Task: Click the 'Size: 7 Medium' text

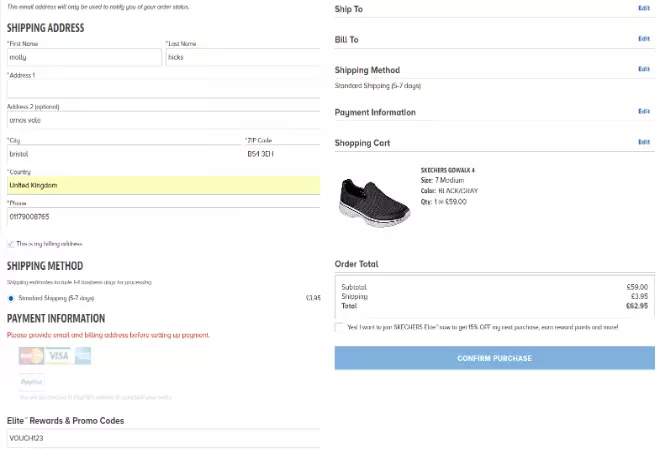Action: [x=442, y=180]
